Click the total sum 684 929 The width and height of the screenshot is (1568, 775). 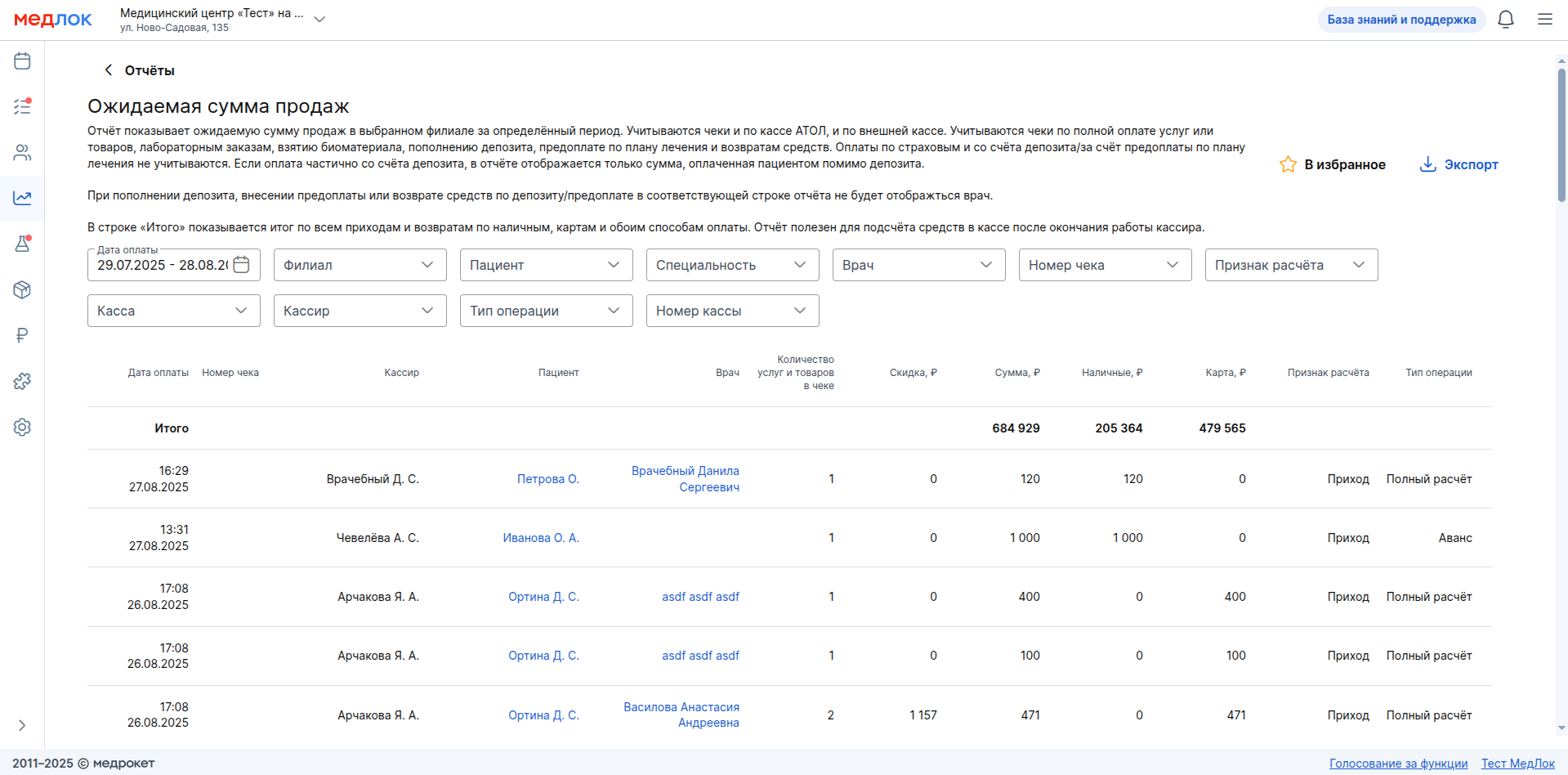point(1016,428)
